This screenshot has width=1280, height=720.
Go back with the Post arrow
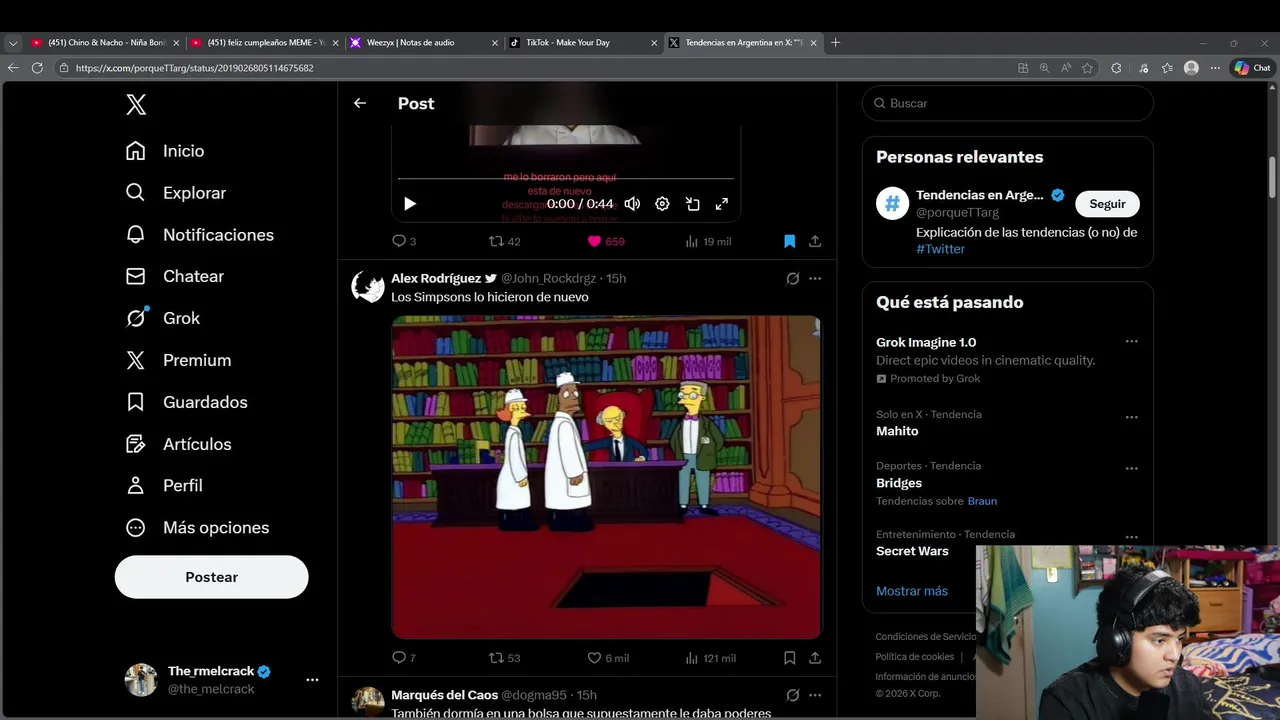click(x=360, y=103)
